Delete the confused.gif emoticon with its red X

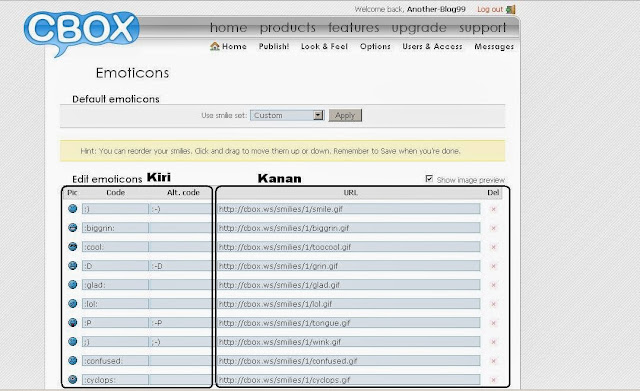click(493, 361)
